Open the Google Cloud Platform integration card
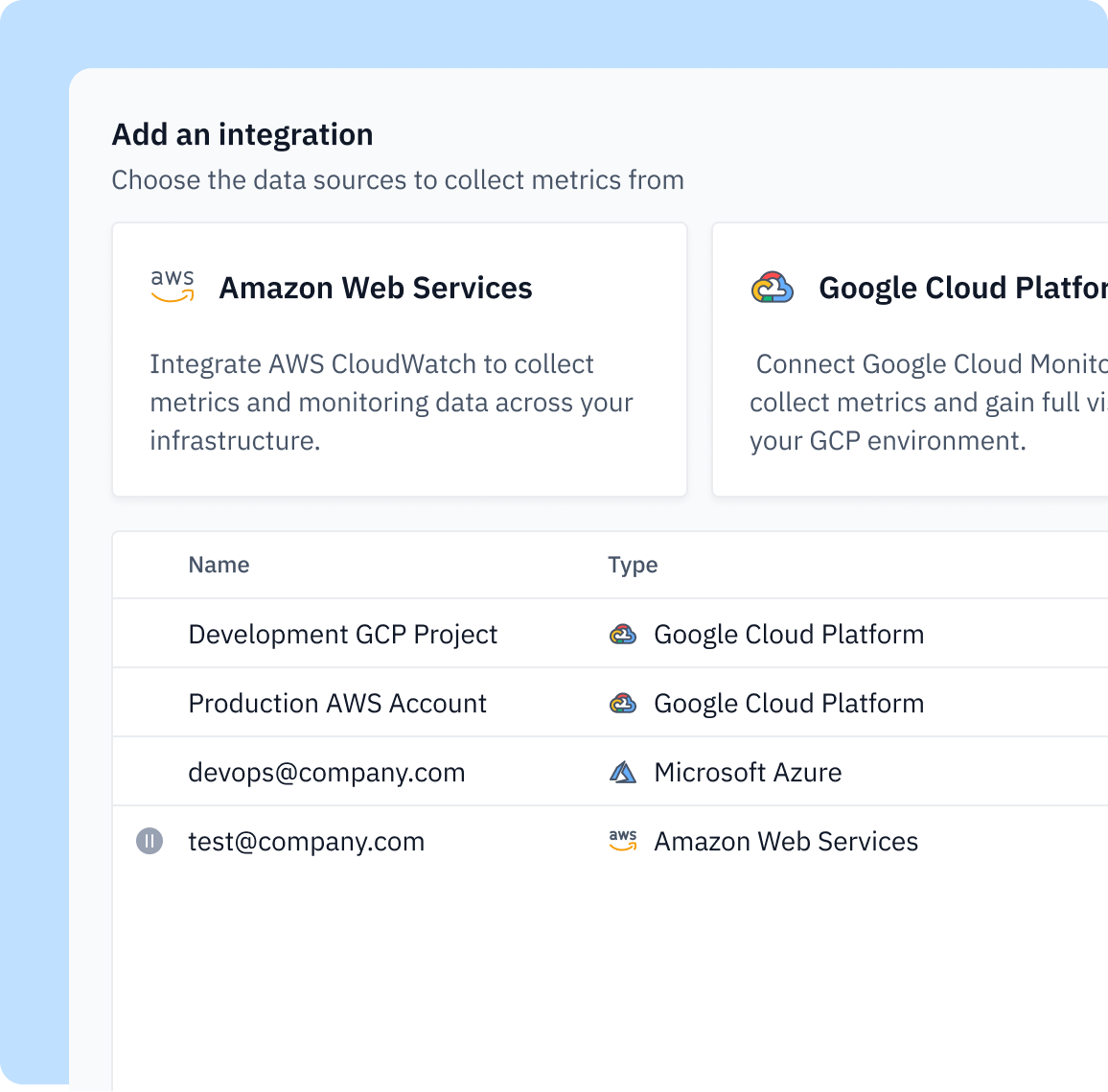 click(x=910, y=360)
